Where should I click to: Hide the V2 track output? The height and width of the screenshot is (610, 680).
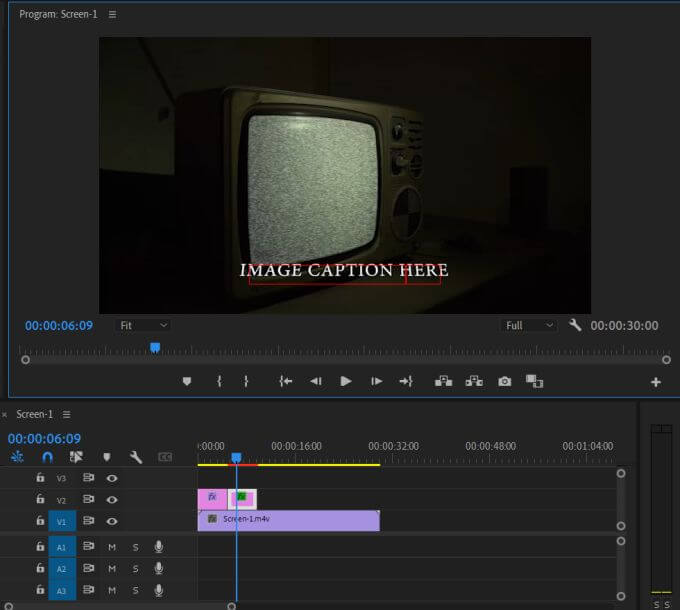tap(112, 499)
